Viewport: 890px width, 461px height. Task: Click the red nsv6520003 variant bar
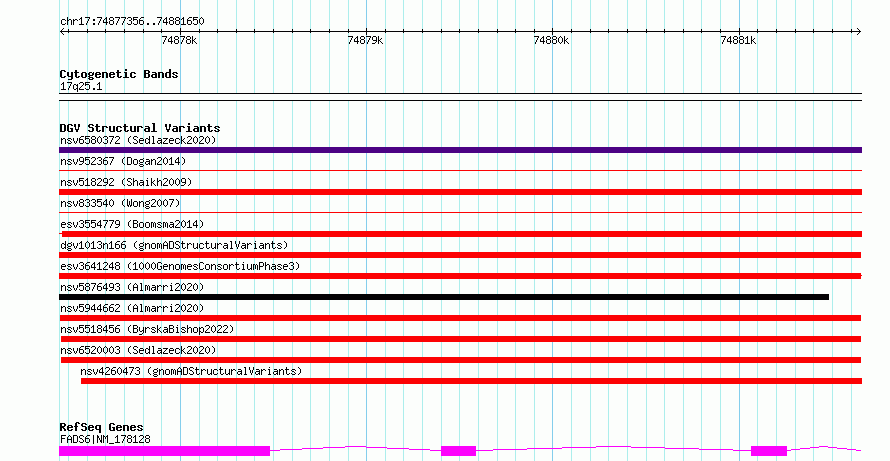pos(461,360)
